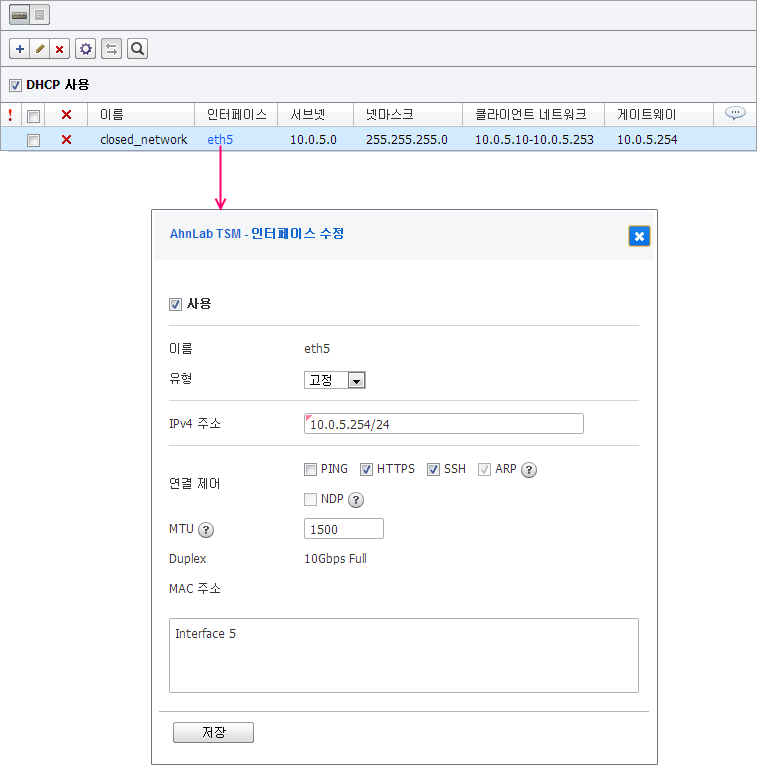Open the 유형 type dropdown
Image resolution: width=757 pixels, height=765 pixels.
pos(335,380)
